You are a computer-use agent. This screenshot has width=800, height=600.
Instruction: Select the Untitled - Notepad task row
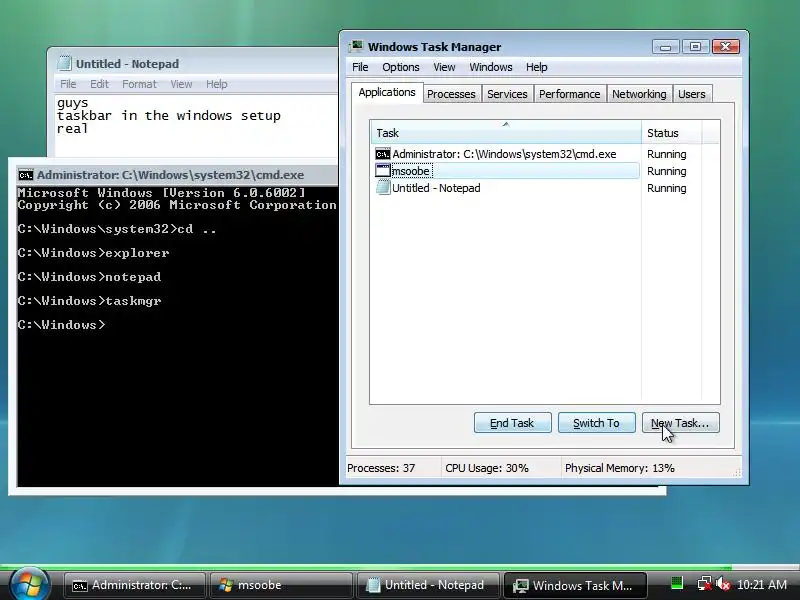click(506, 188)
